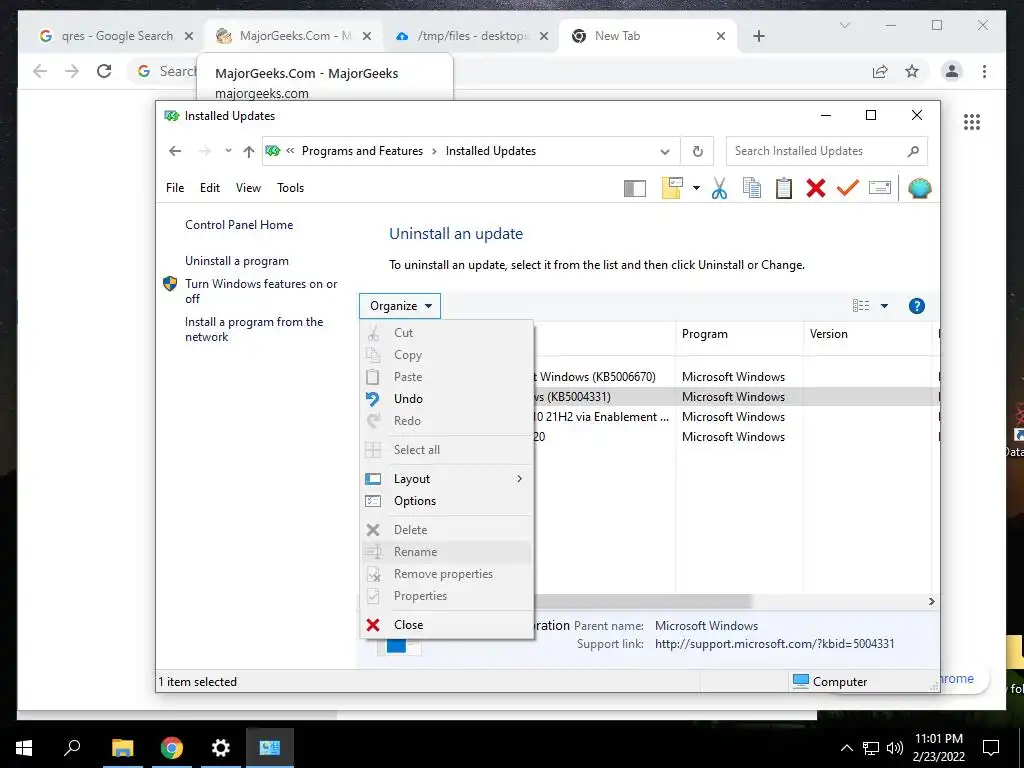The image size is (1024, 768).
Task: Choose Close in Organize menu
Action: [x=447, y=625]
